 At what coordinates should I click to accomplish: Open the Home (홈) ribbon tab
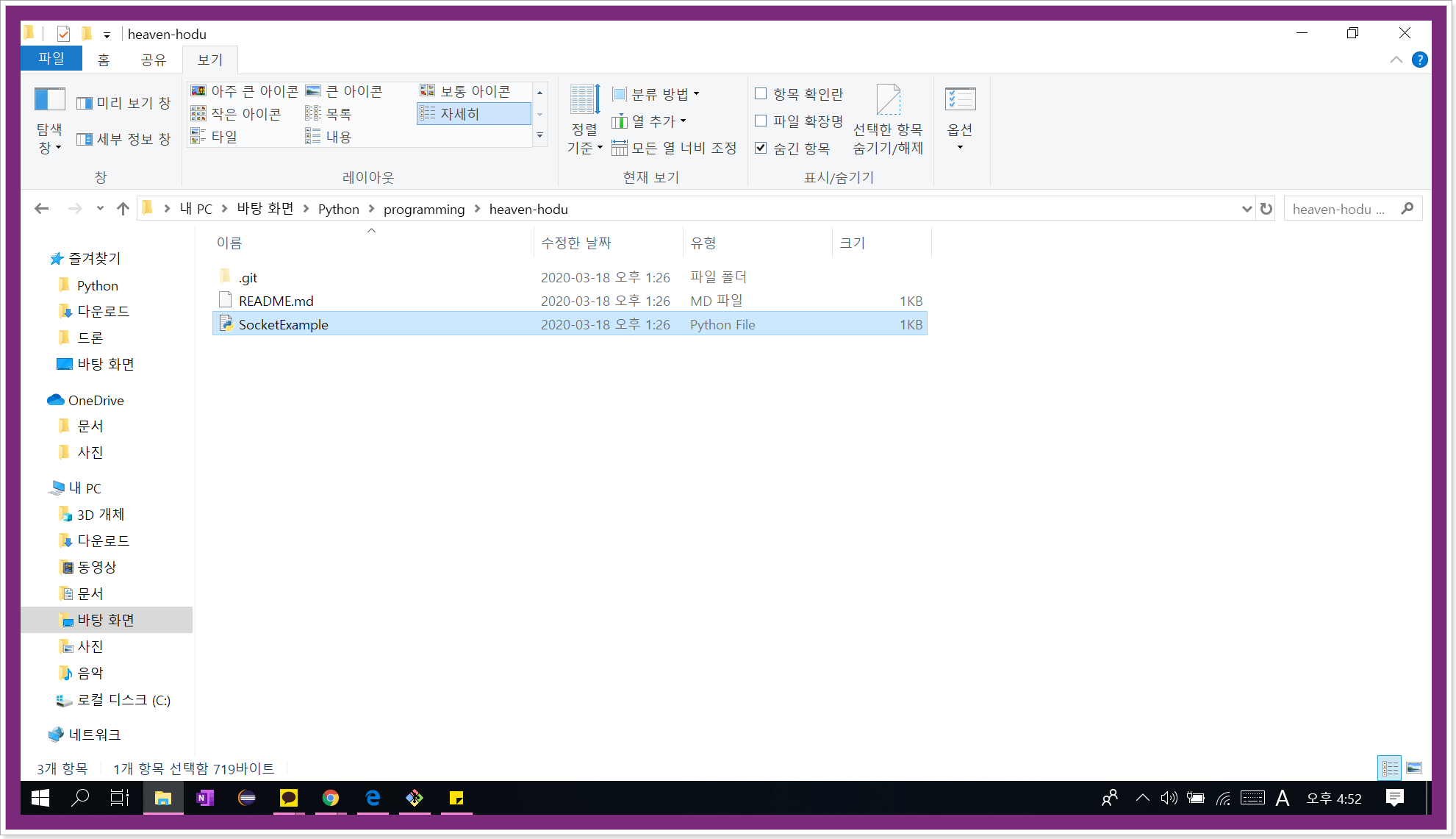(104, 60)
